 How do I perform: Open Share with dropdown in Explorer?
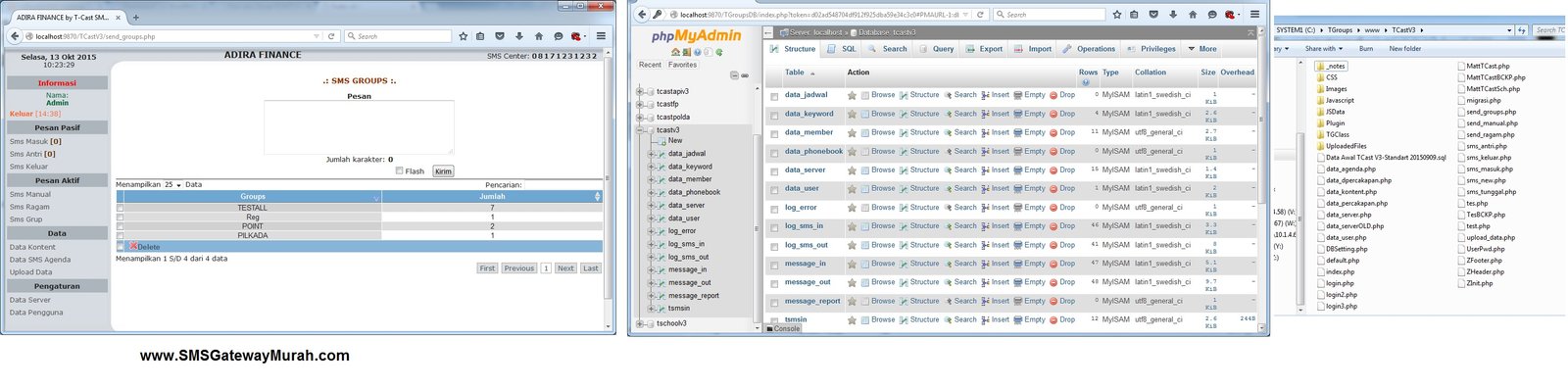click(1324, 48)
